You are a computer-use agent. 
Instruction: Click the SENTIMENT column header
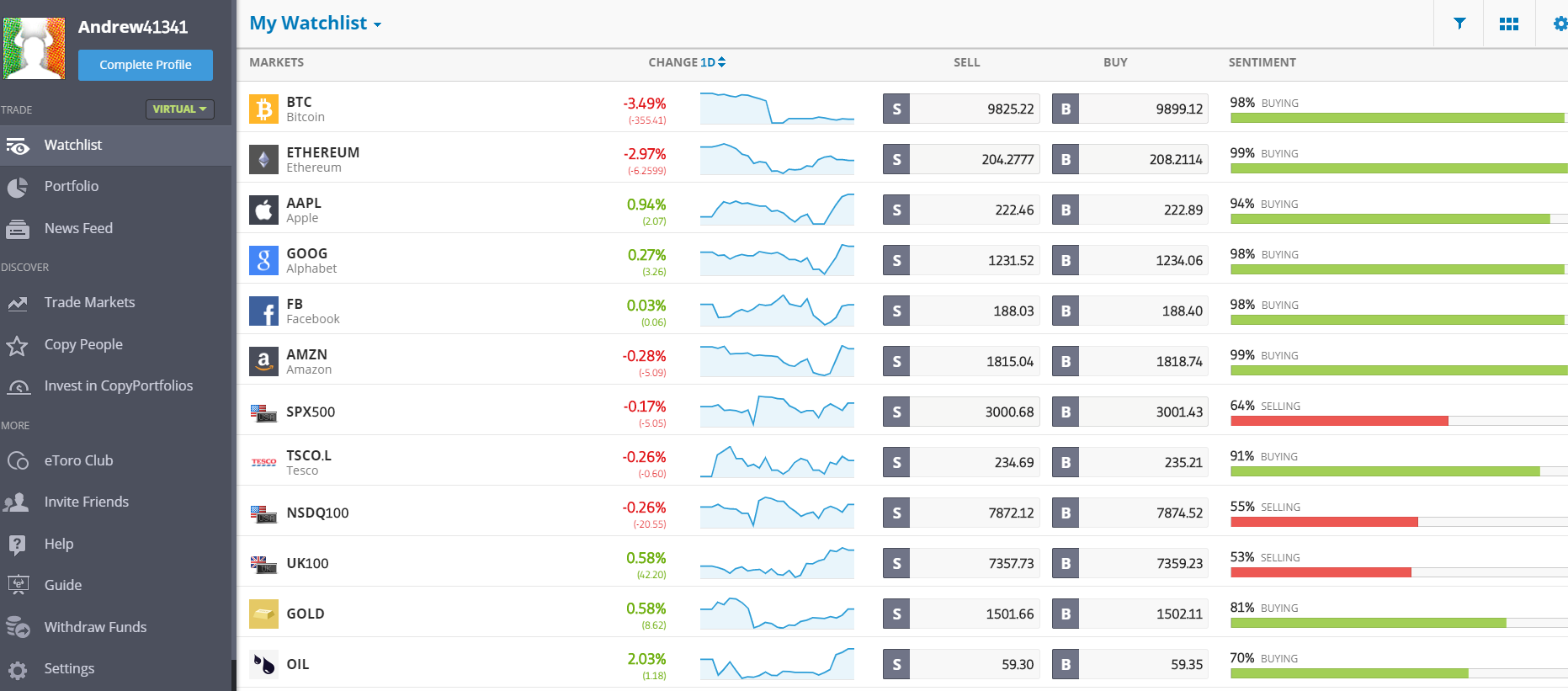[x=1262, y=62]
